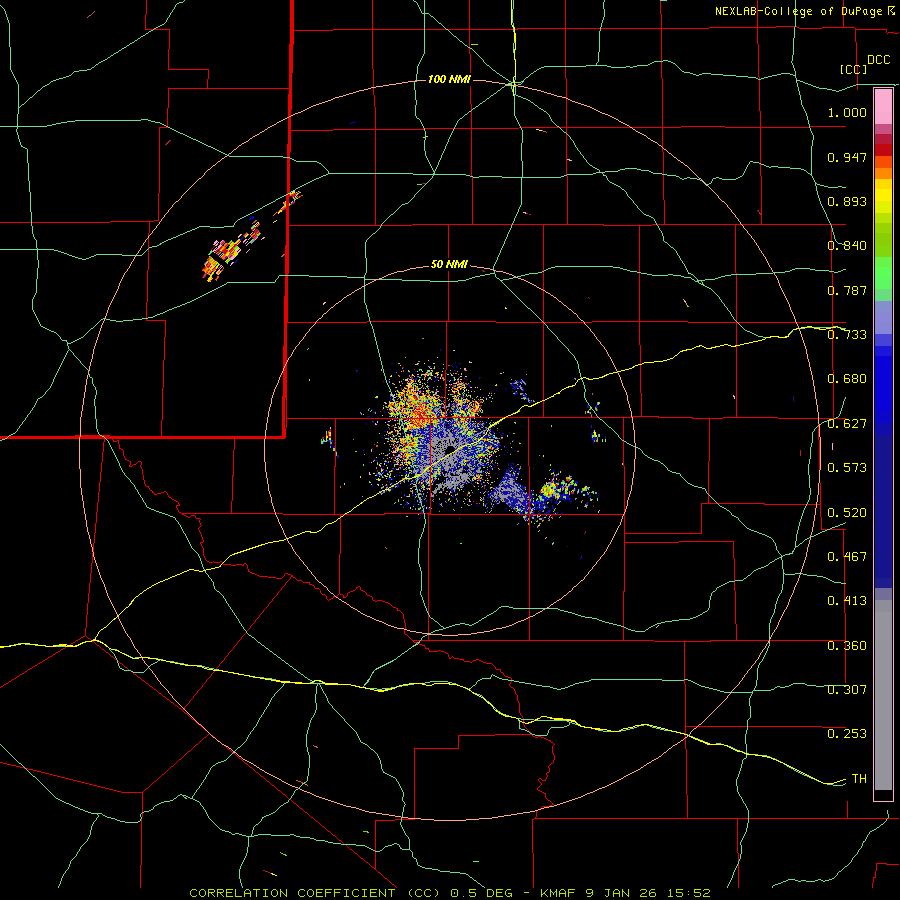
Task: Click the bright green segment of color bar
Action: click(x=883, y=273)
